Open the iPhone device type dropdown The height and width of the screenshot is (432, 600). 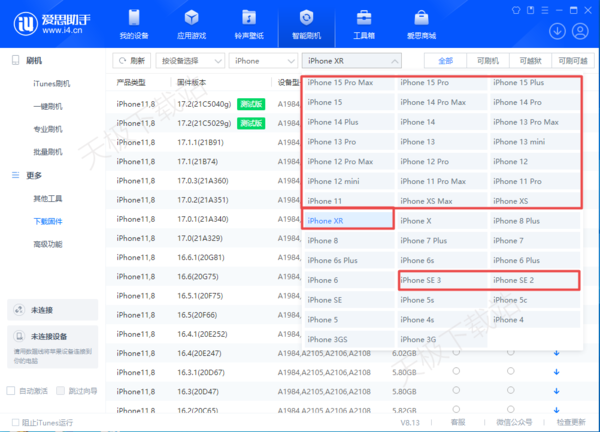(263, 60)
